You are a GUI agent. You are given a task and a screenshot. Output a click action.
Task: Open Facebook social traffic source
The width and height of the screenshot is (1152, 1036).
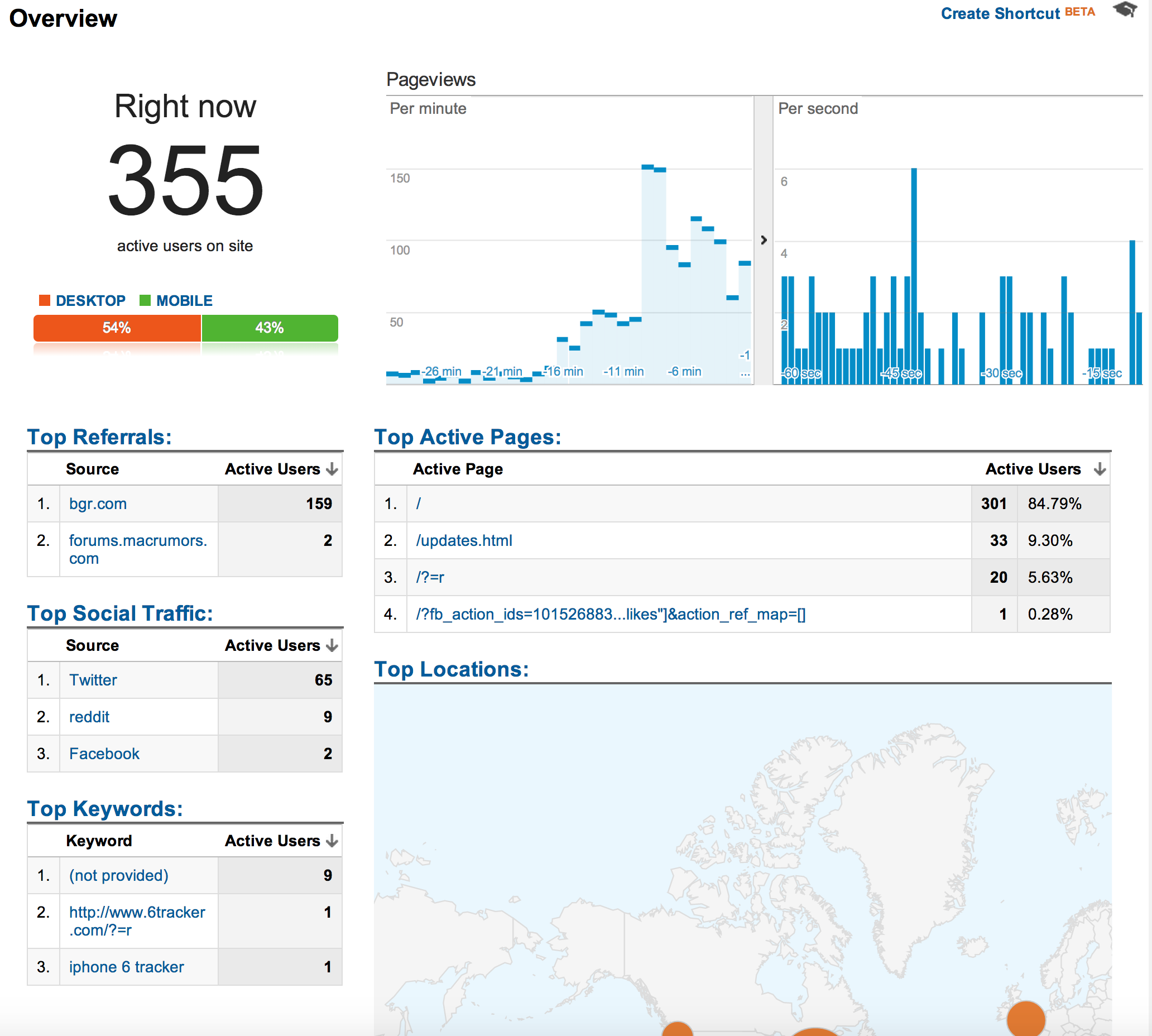(104, 754)
